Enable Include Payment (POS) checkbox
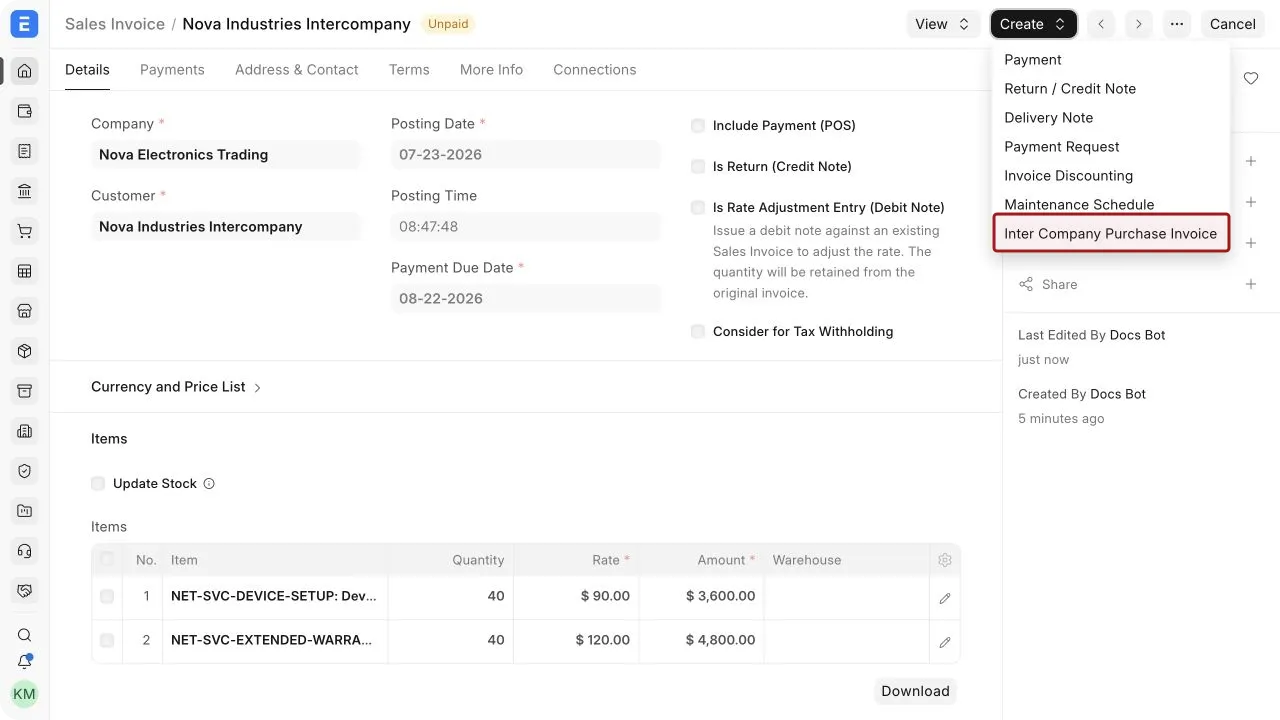This screenshot has height=720, width=1280. pos(698,126)
